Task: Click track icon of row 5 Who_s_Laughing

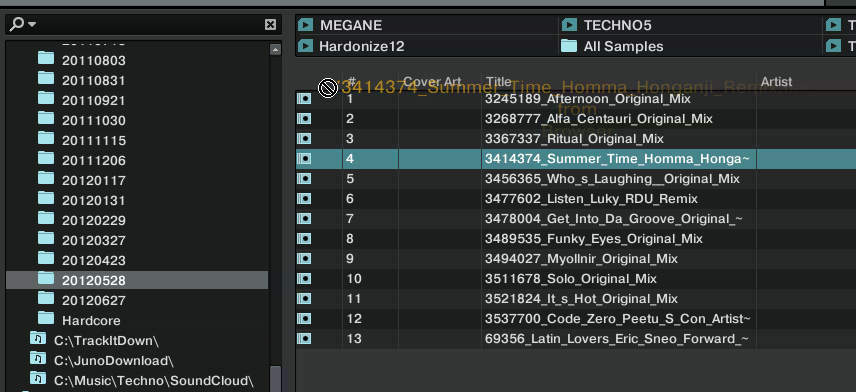Action: (x=304, y=179)
